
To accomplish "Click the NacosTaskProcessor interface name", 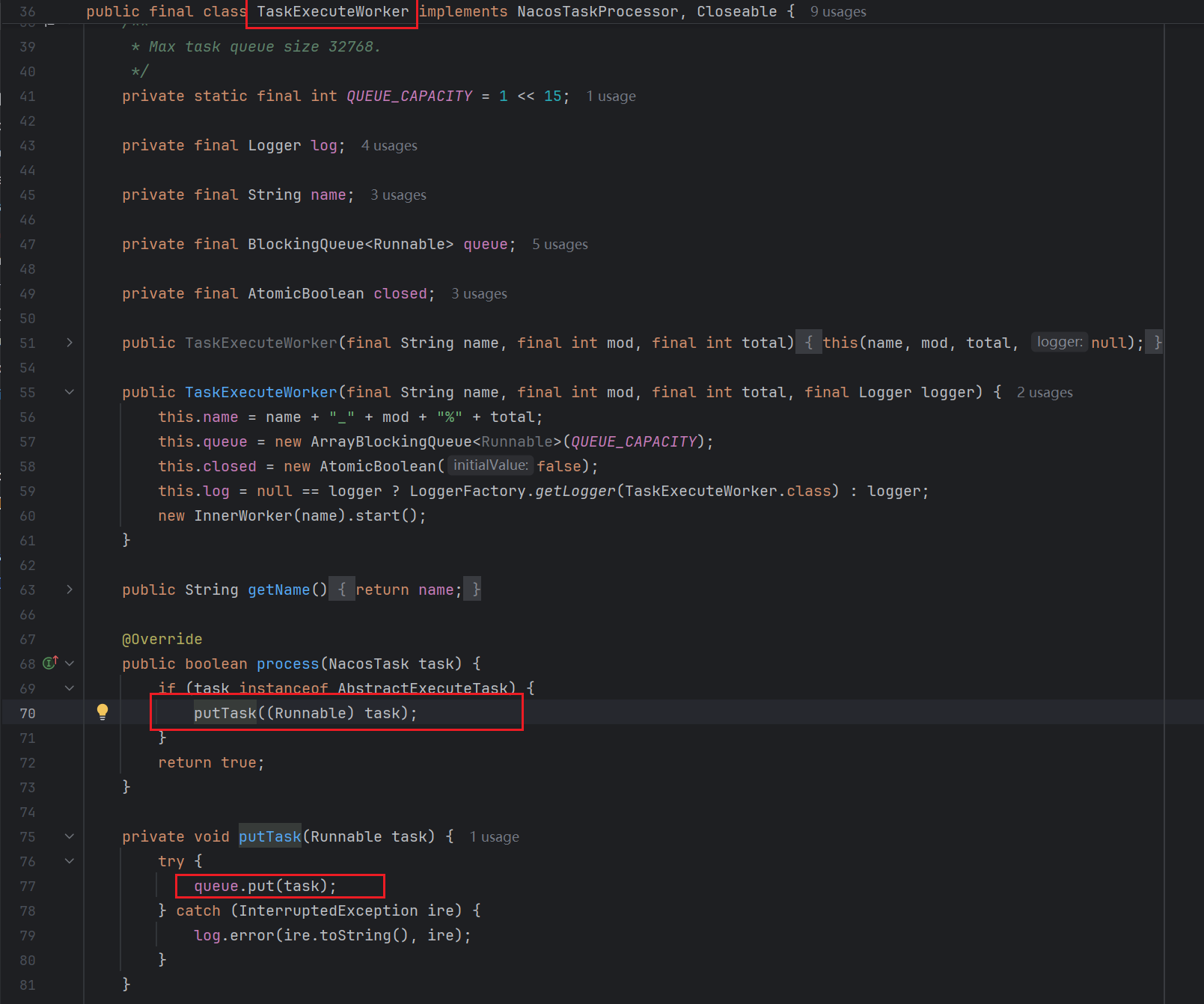I will 597,12.
